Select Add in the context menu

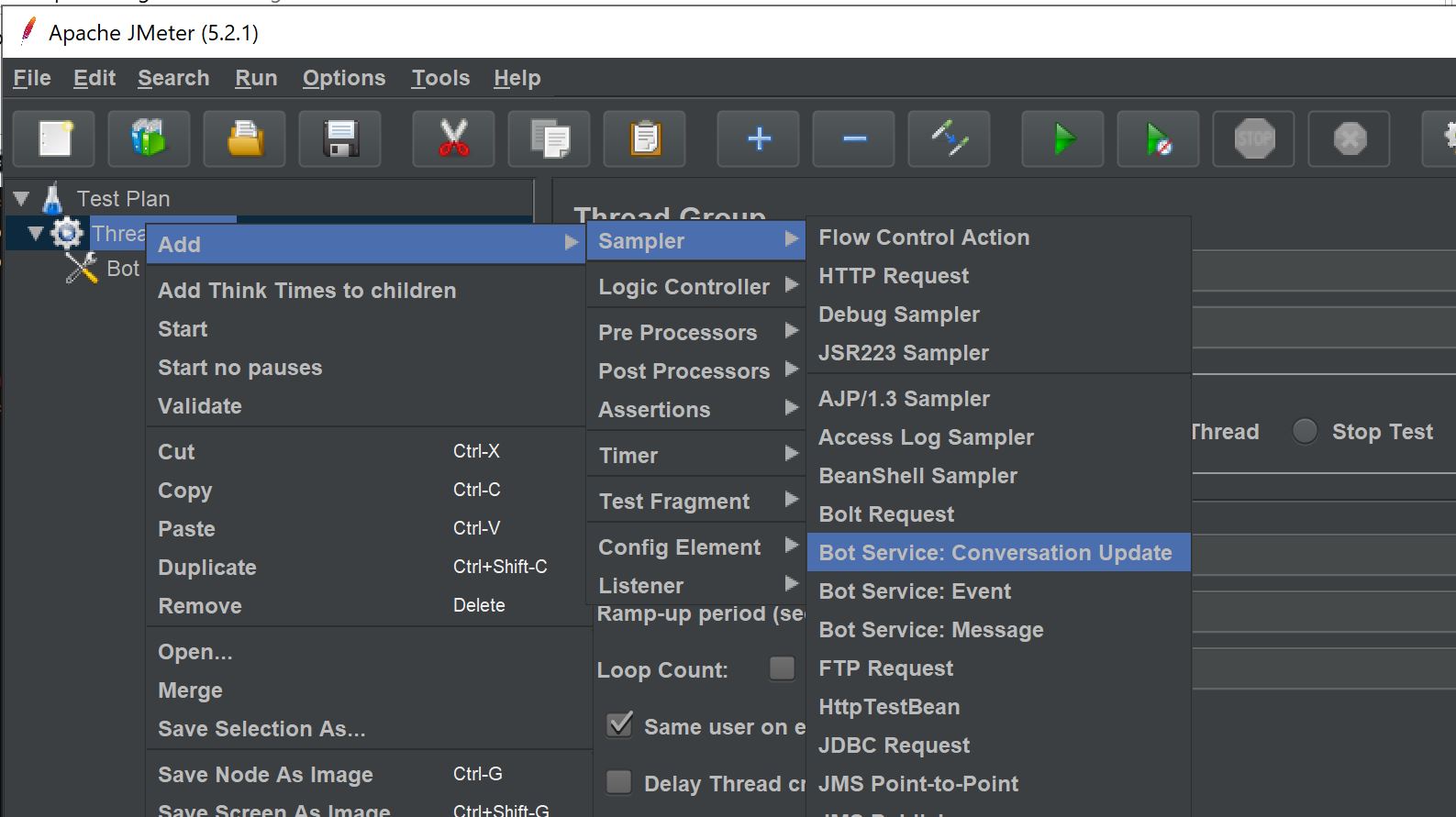click(365, 245)
